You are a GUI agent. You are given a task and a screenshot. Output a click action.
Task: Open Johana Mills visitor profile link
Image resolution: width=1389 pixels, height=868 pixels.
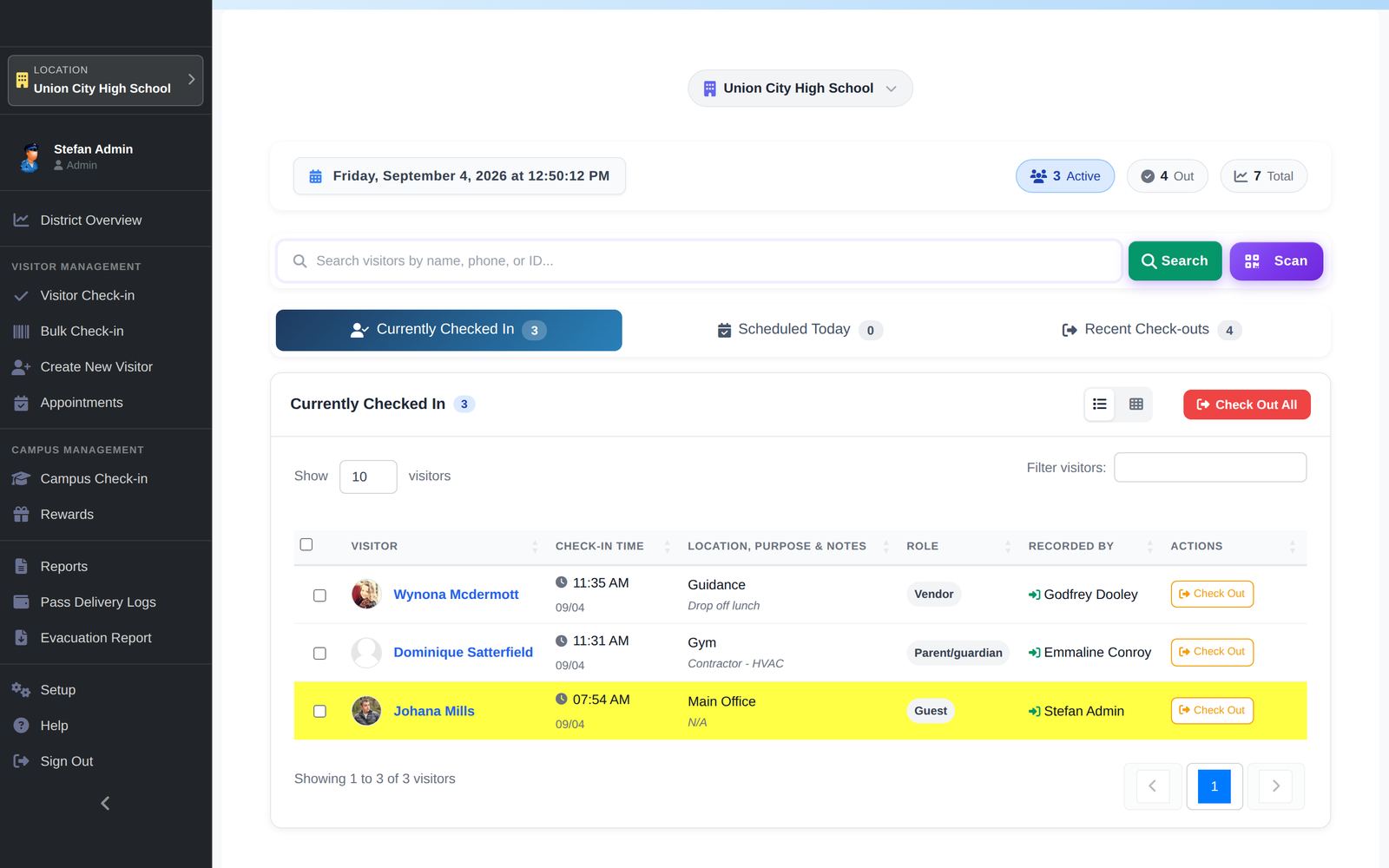[x=434, y=712]
